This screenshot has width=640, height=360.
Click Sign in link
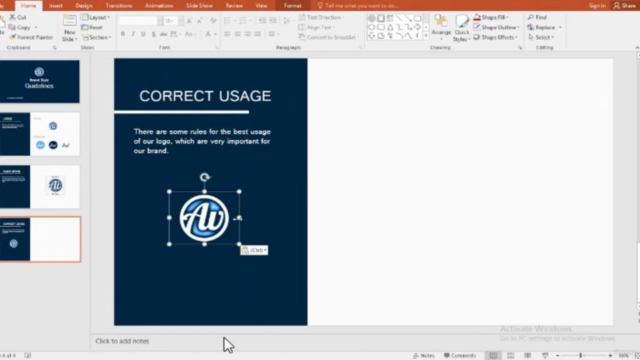597,6
